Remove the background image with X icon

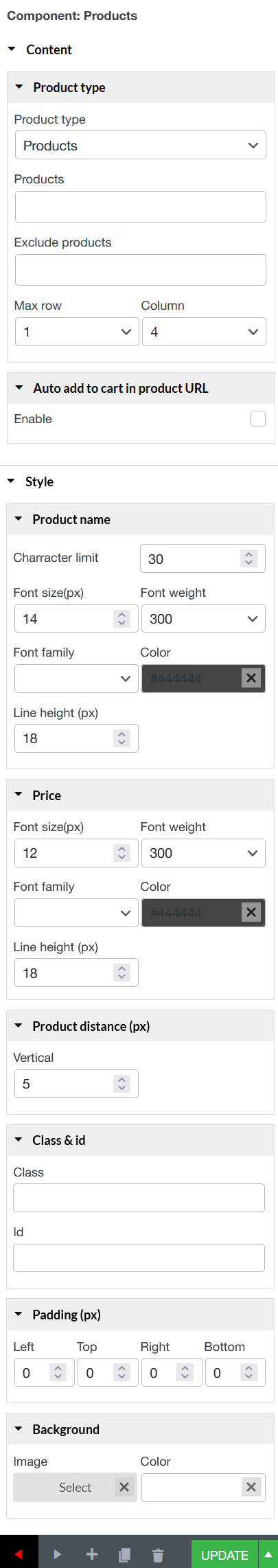[124, 1487]
